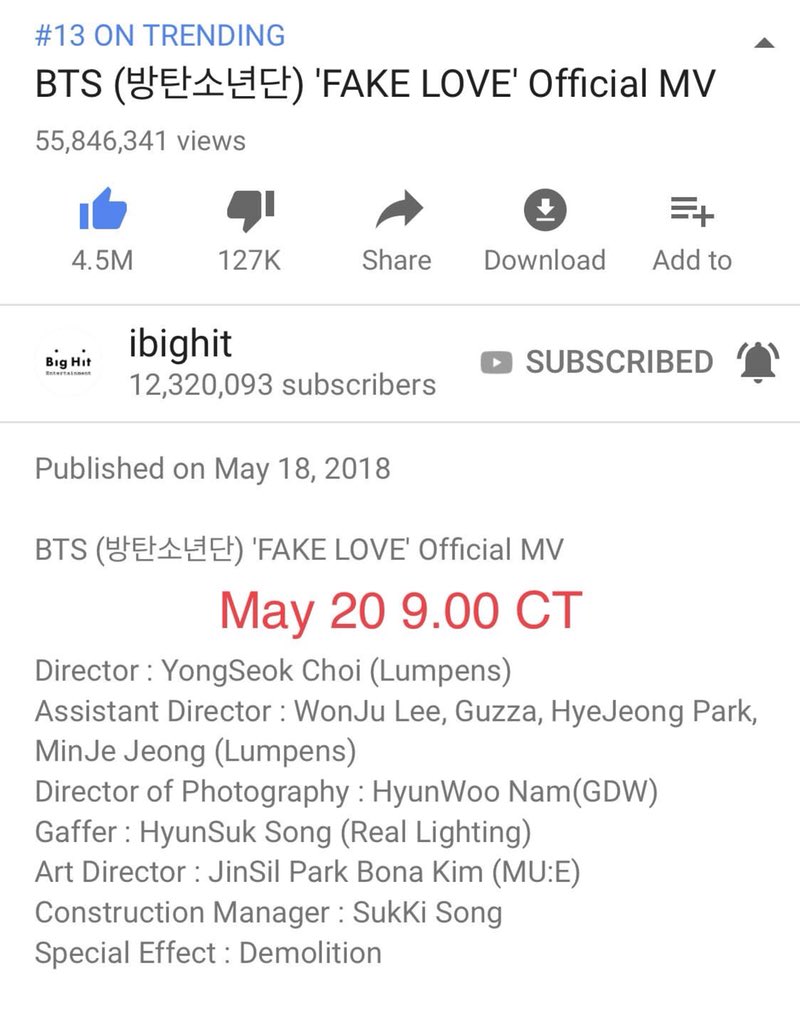Like the video with thumbs up icon
The height and width of the screenshot is (1024, 800).
pyautogui.click(x=103, y=209)
